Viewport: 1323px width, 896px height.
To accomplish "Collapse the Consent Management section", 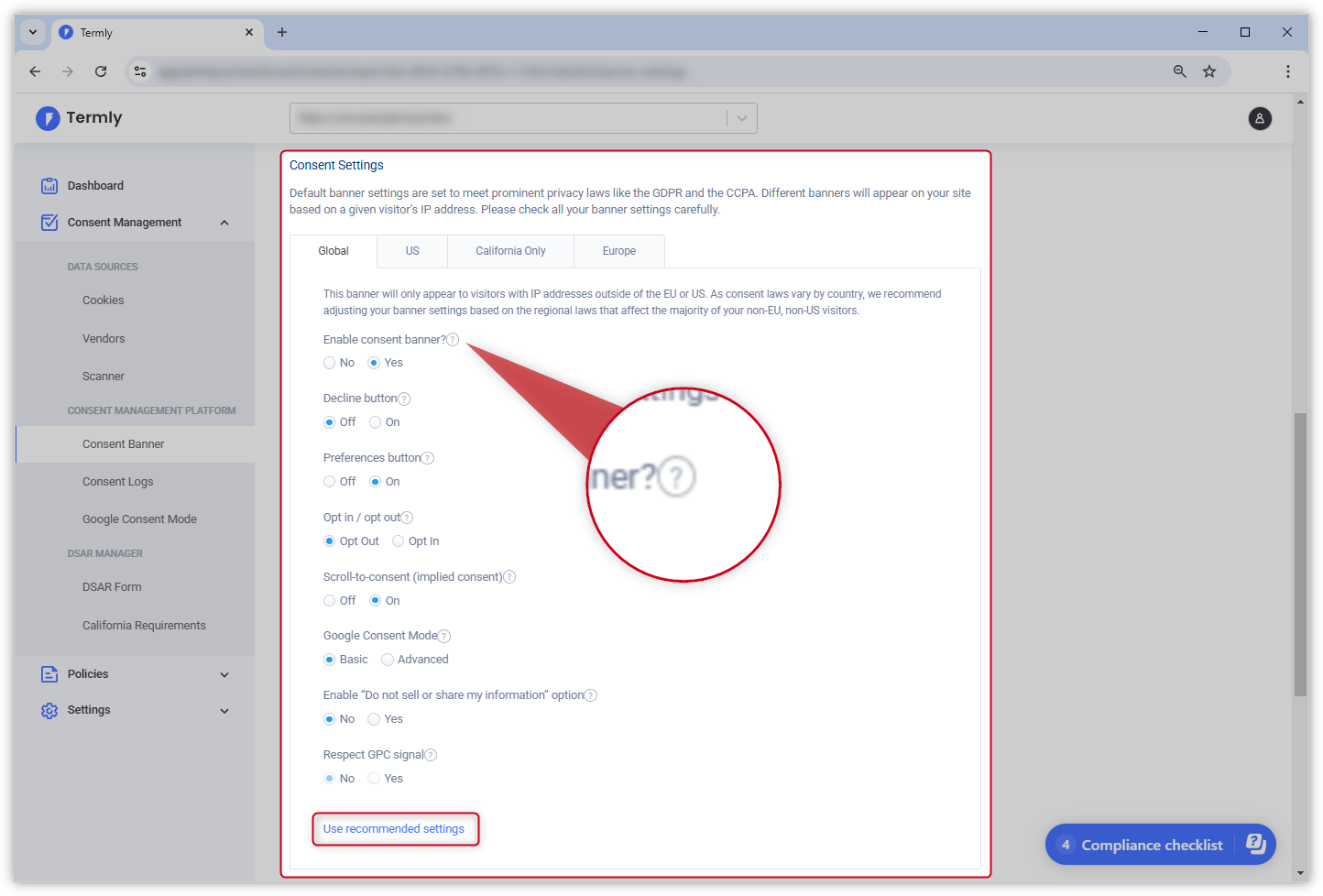I will tap(224, 222).
